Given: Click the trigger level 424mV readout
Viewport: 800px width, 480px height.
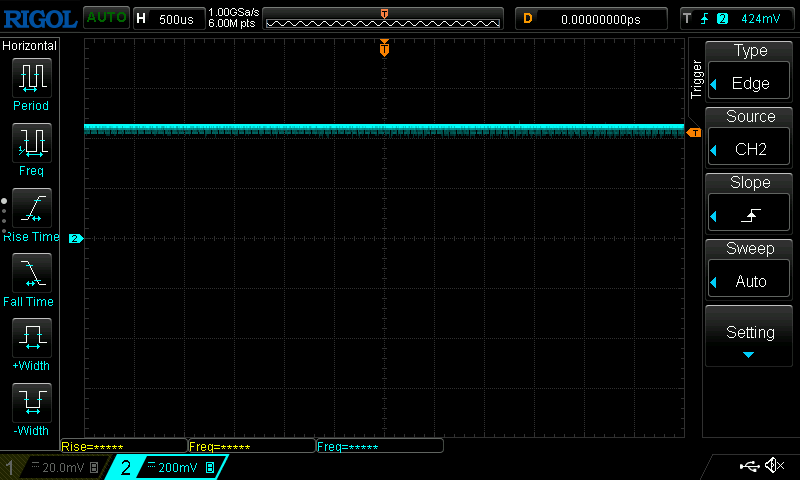Looking at the screenshot, I should point(742,19).
